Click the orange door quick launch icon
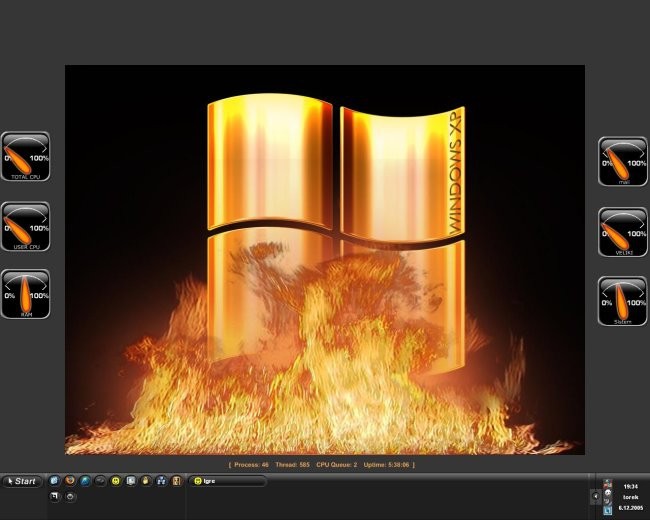Viewport: 650px width, 520px height. point(177,481)
